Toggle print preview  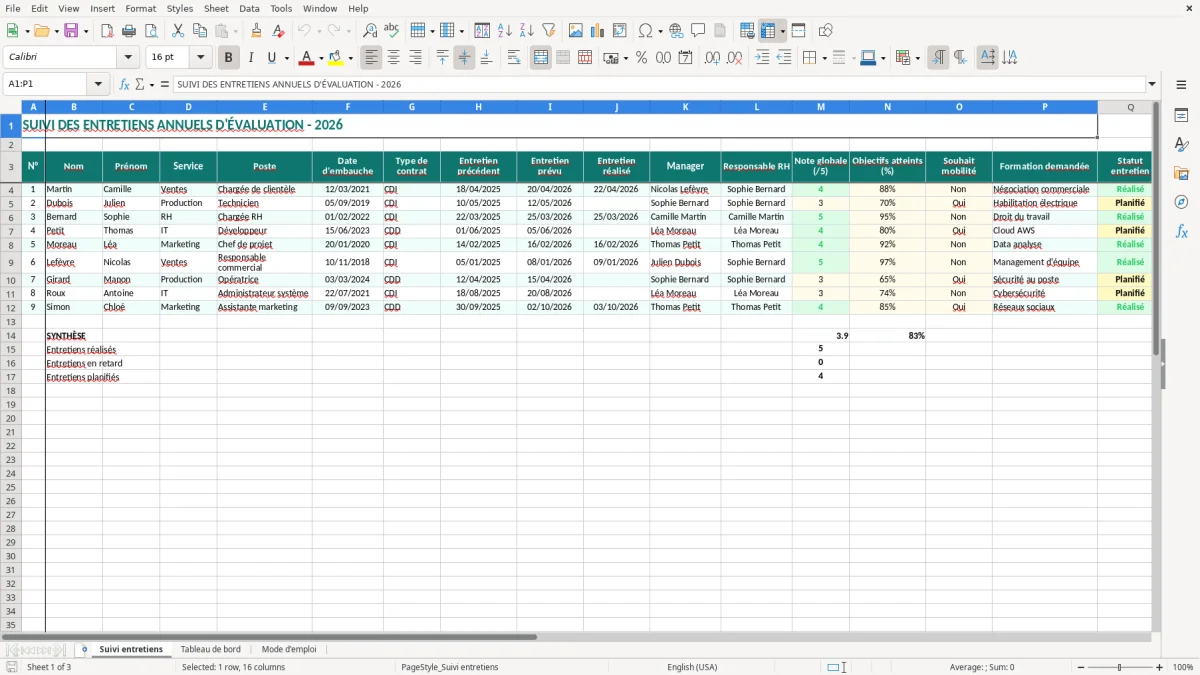151,31
